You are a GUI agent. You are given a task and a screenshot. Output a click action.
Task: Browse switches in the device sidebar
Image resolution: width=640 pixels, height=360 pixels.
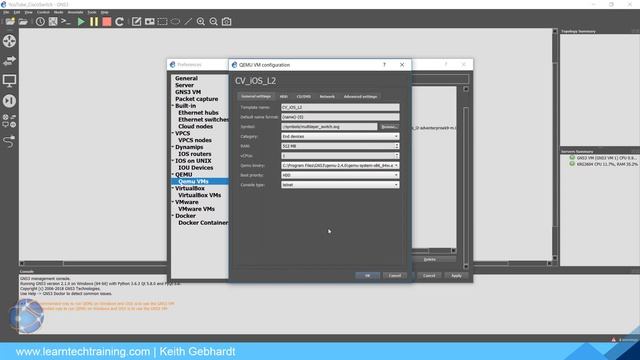point(9,61)
